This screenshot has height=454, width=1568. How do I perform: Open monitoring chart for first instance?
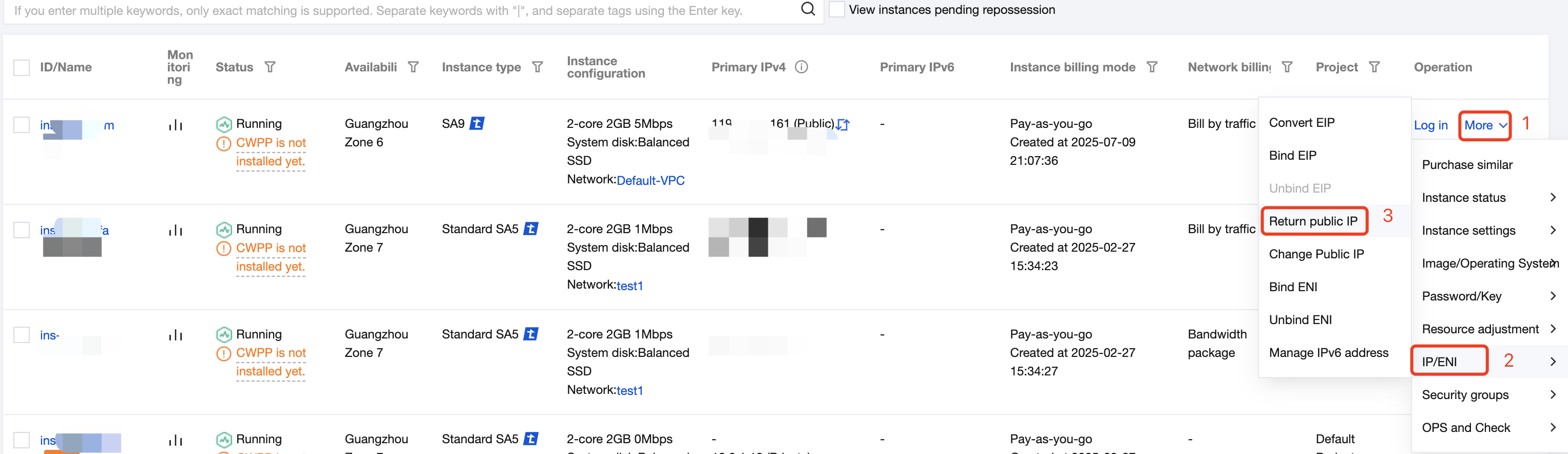pyautogui.click(x=175, y=125)
